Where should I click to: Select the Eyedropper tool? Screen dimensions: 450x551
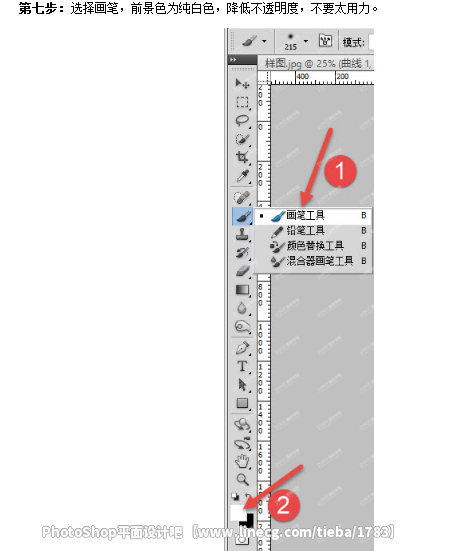click(242, 176)
